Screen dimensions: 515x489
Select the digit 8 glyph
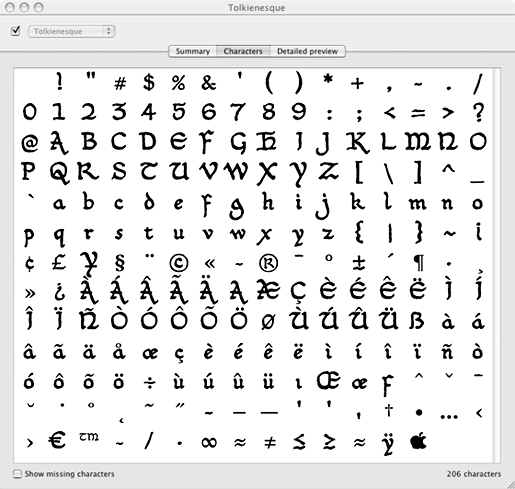[269, 111]
